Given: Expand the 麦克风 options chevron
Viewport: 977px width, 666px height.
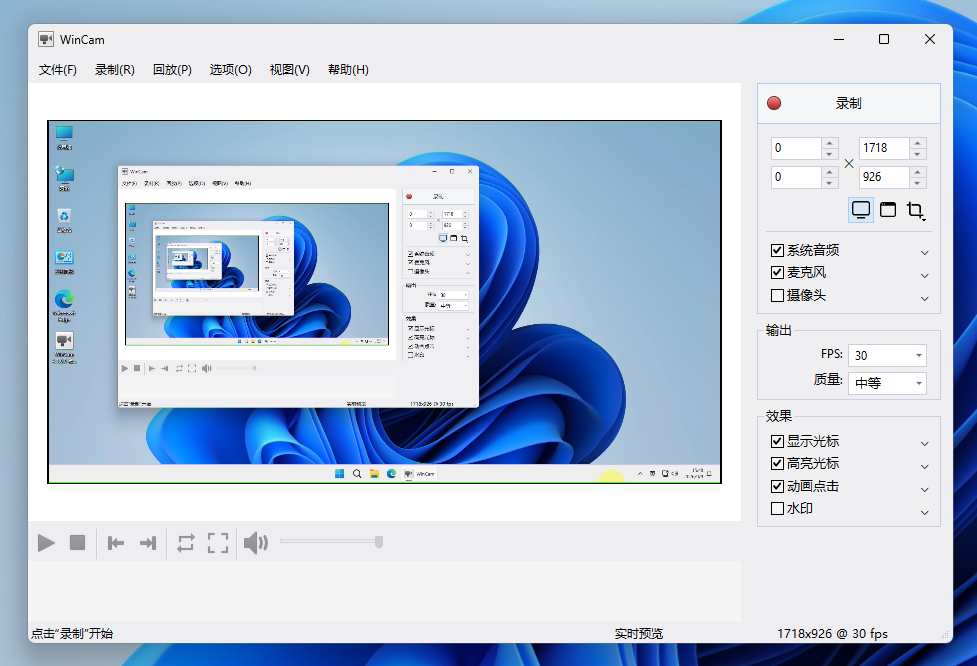Looking at the screenshot, I should 925,275.
